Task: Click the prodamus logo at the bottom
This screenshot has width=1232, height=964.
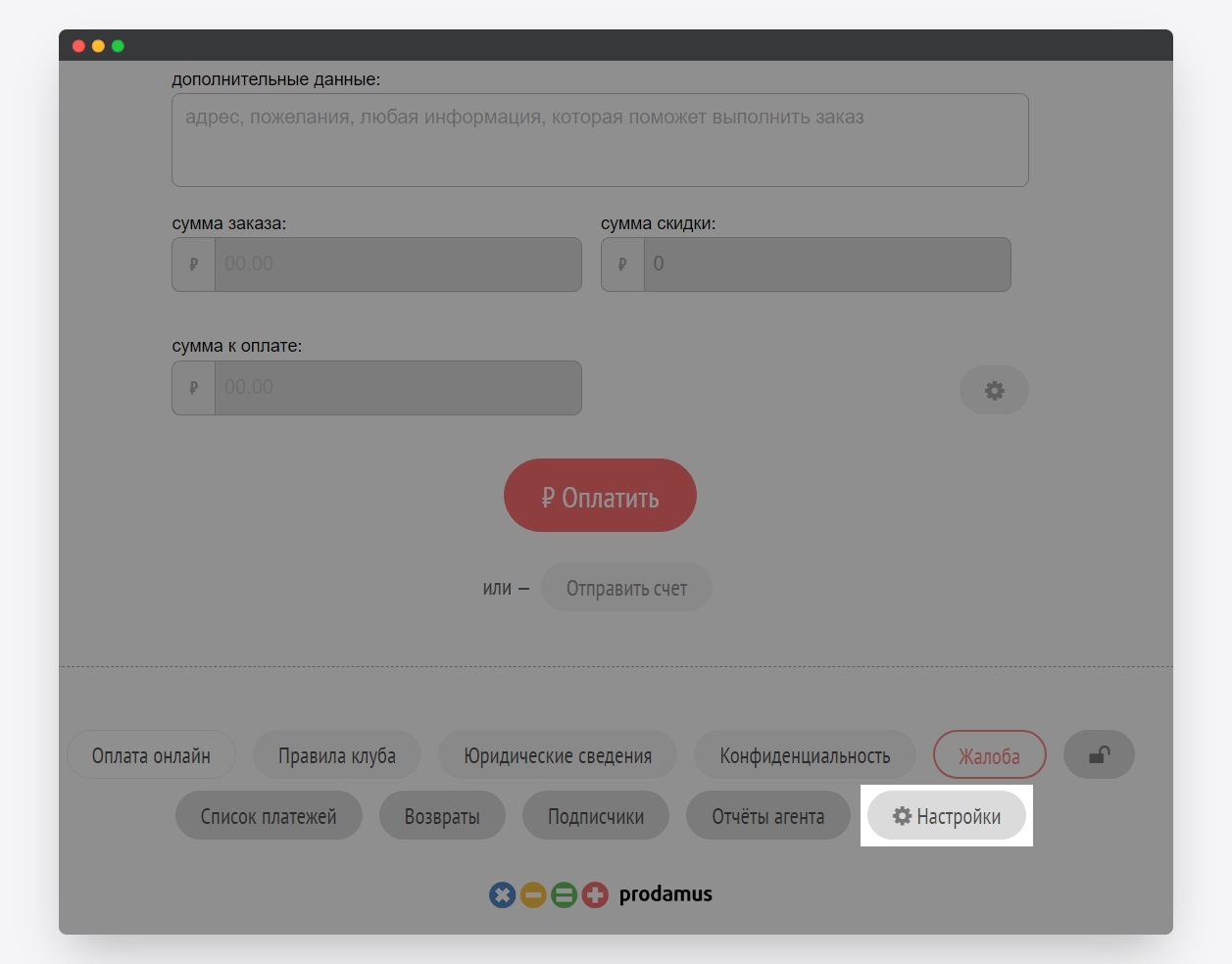Action: point(601,894)
